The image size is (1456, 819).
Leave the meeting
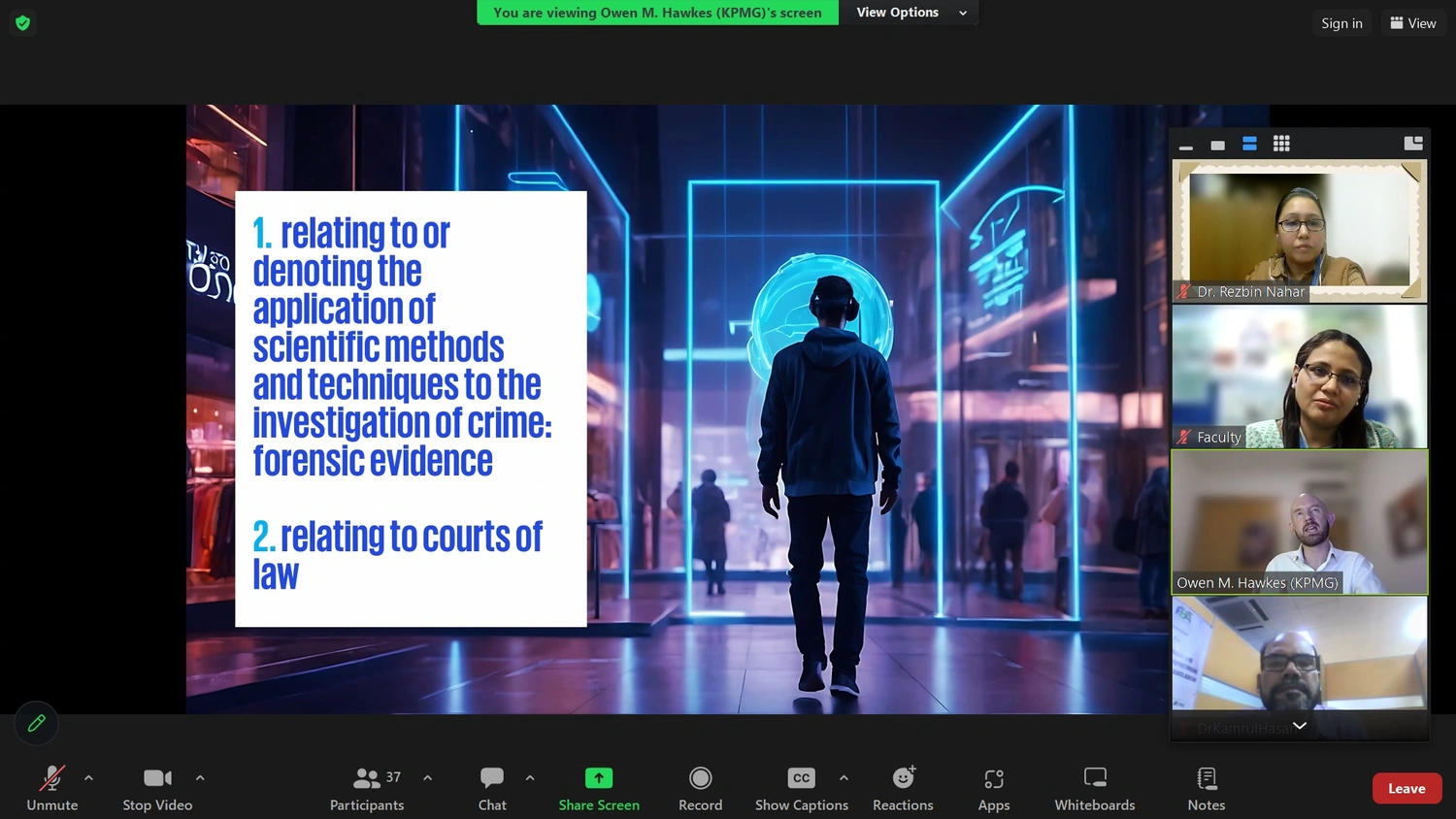[x=1406, y=788]
